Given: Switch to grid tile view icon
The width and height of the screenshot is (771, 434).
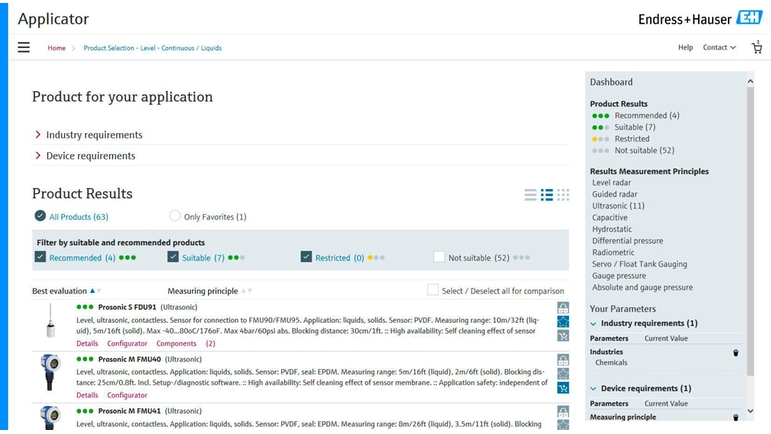Looking at the screenshot, I should click(563, 195).
